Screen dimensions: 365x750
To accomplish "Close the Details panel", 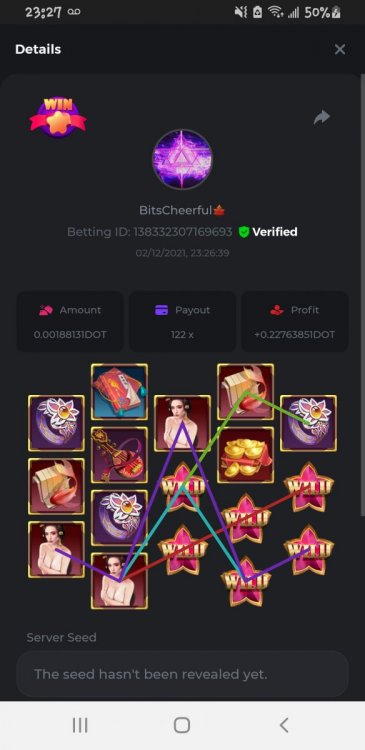I will coord(340,49).
